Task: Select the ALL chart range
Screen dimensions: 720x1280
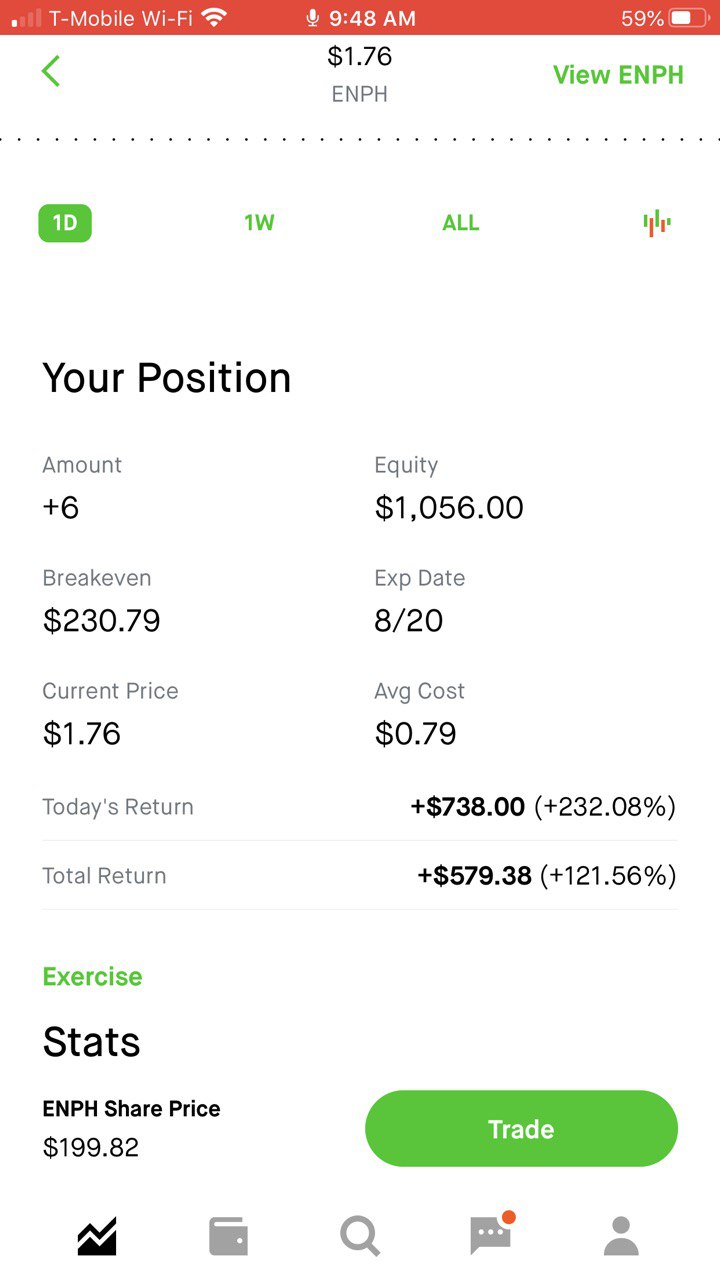Action: pyautogui.click(x=461, y=223)
